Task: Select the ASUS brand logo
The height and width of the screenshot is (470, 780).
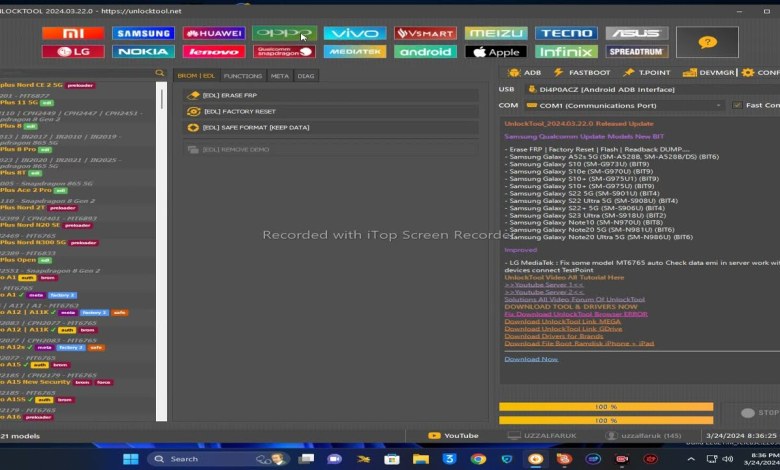Action: tap(637, 33)
